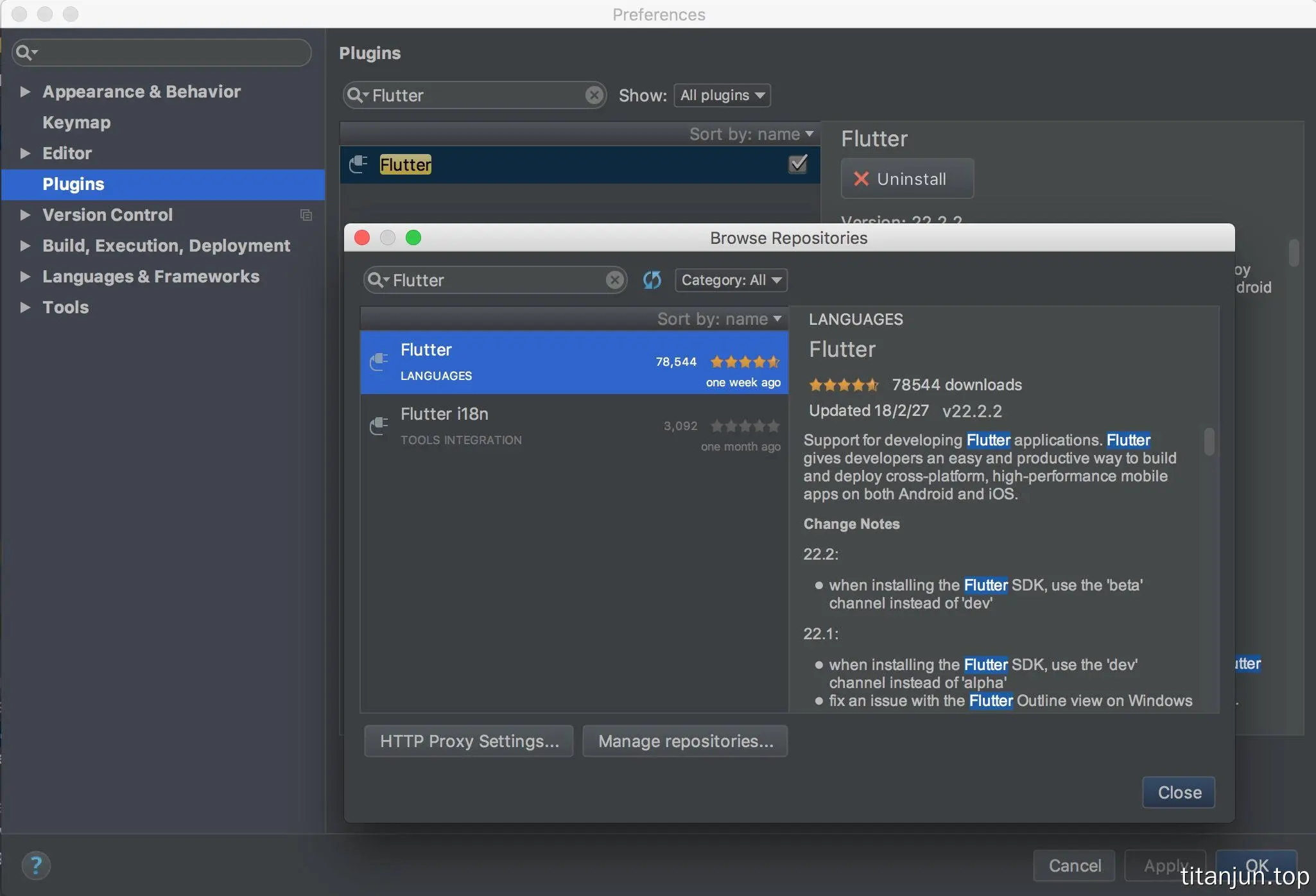The height and width of the screenshot is (896, 1316).
Task: Click the help question mark icon
Action: [36, 865]
